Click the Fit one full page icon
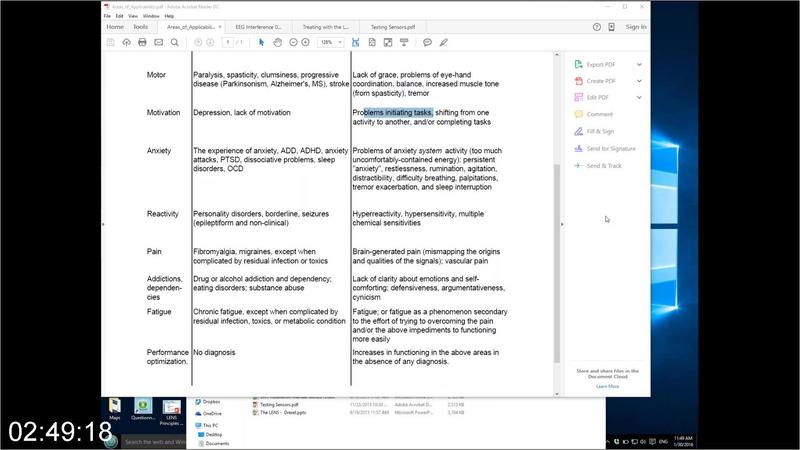Image resolution: width=800 pixels, height=450 pixels. pos(372,42)
